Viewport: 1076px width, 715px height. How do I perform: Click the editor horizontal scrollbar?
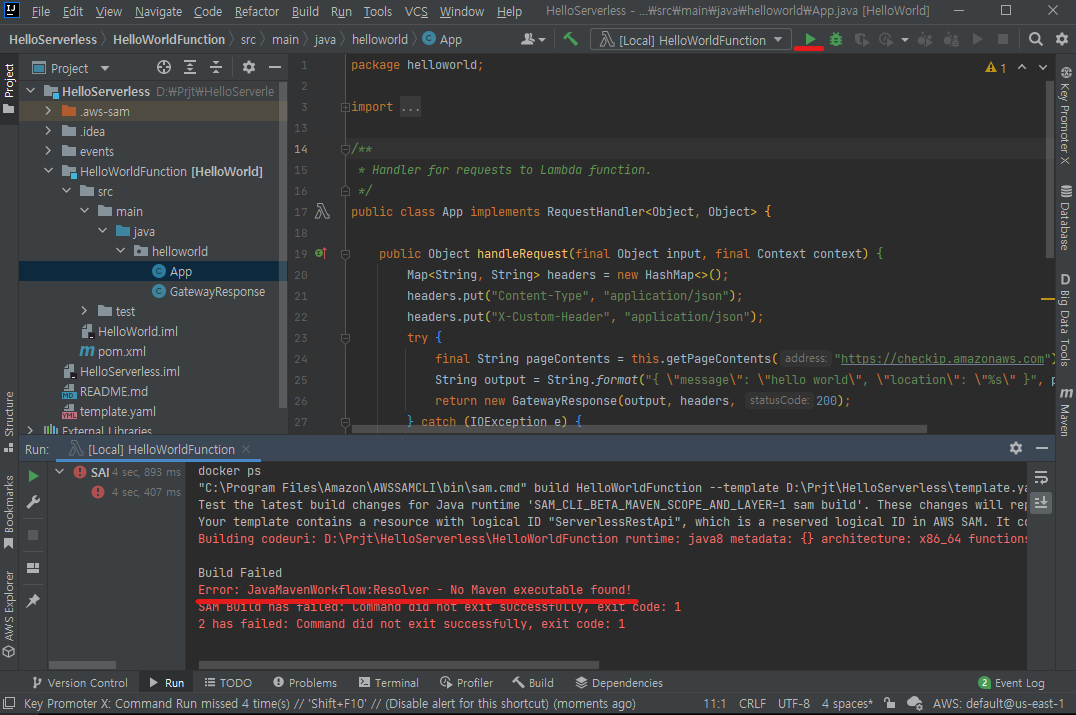click(x=639, y=429)
